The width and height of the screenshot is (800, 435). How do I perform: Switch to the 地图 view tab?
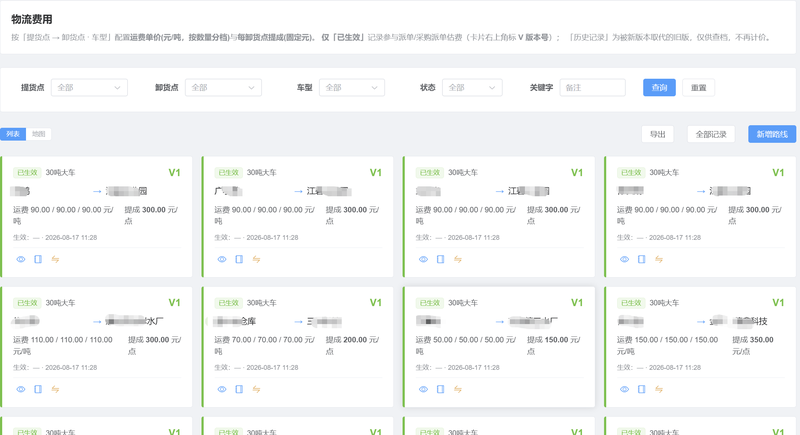tap(39, 134)
